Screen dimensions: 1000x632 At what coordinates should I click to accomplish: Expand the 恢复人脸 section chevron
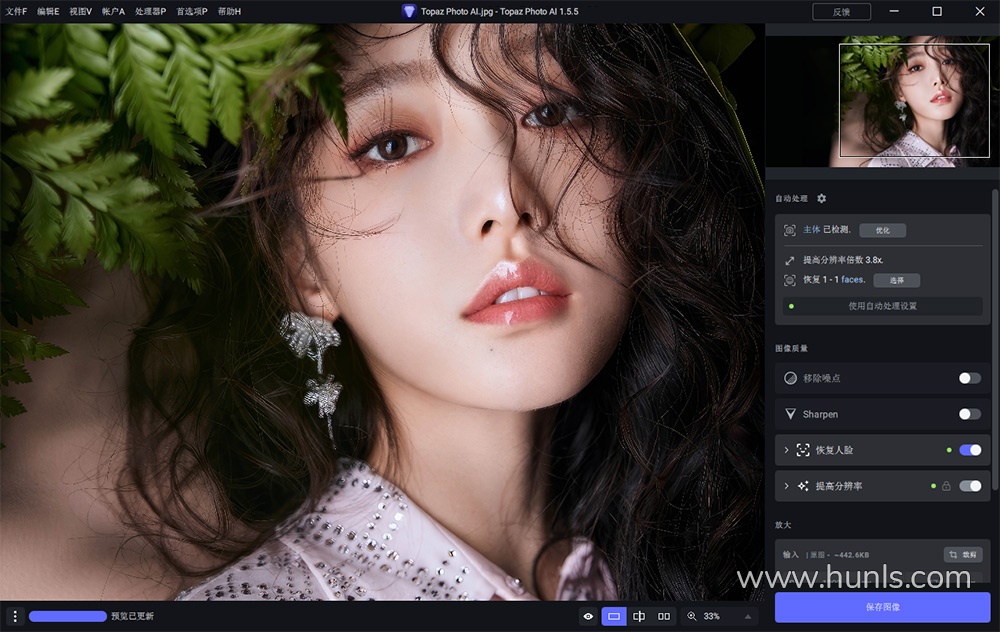[786, 450]
